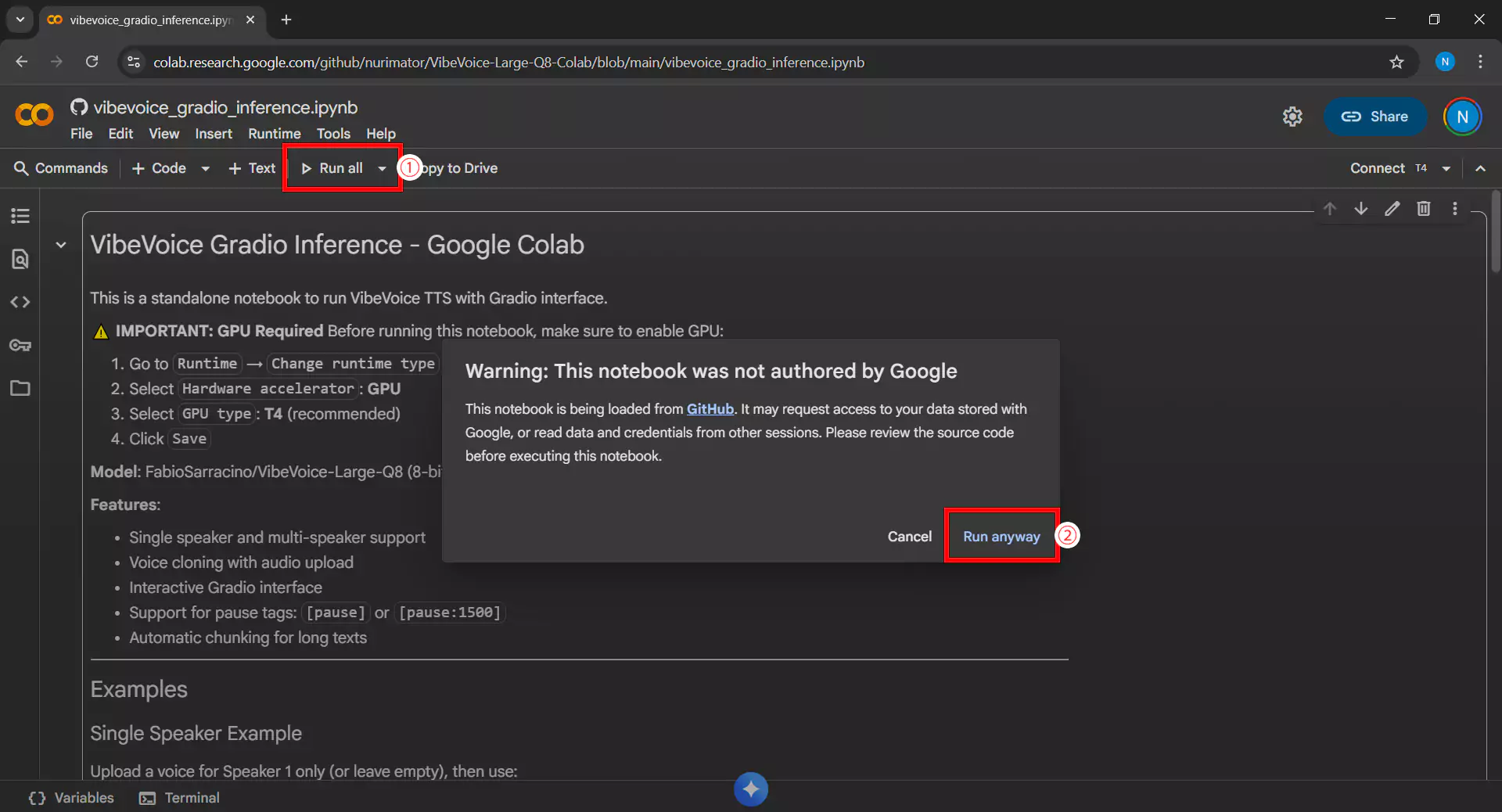Open the GitHub link in the warning
The image size is (1502, 812).
tap(710, 408)
